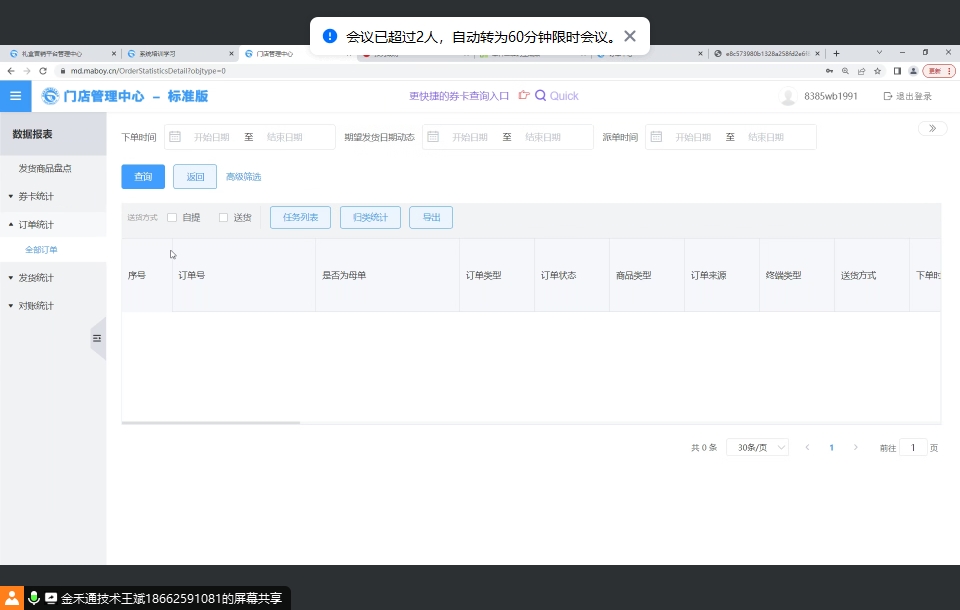Click the blue 查询 button

click(143, 177)
